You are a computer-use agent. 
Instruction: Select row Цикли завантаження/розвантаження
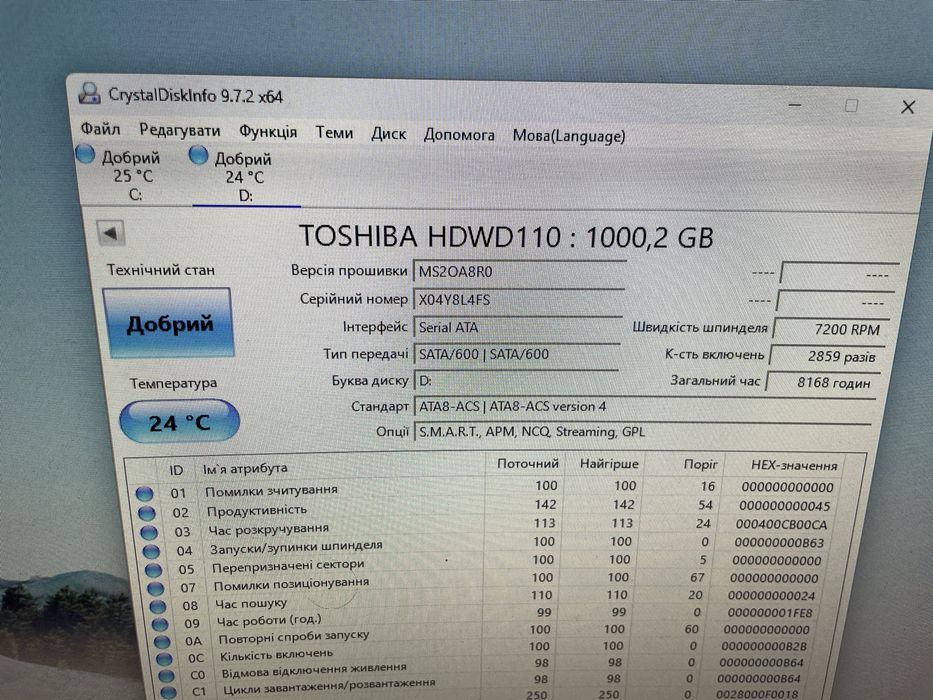(x=485, y=685)
